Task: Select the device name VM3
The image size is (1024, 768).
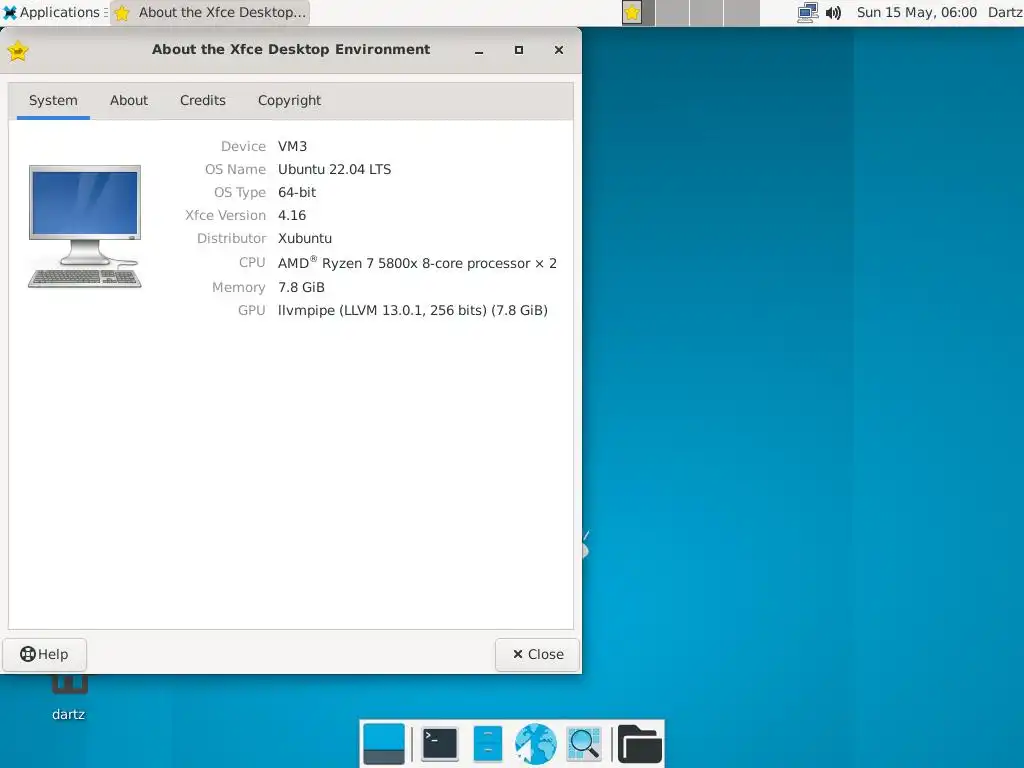Action: point(292,146)
